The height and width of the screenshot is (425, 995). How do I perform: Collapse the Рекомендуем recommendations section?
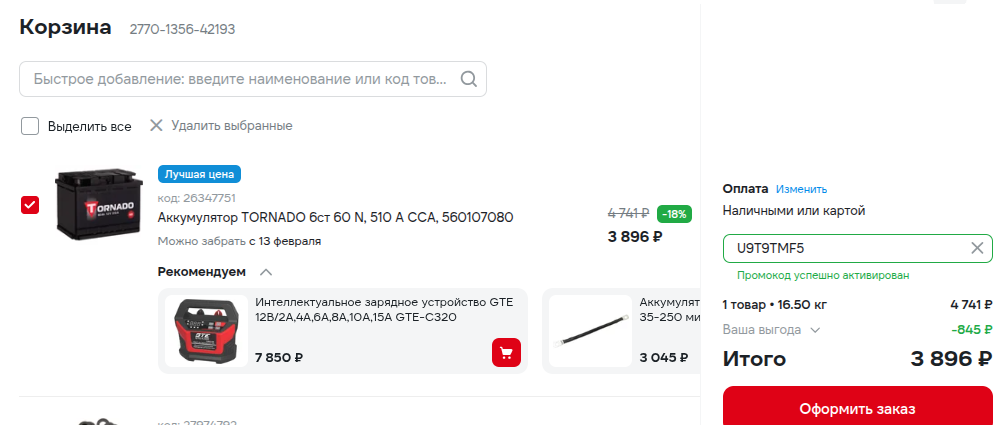point(266,271)
